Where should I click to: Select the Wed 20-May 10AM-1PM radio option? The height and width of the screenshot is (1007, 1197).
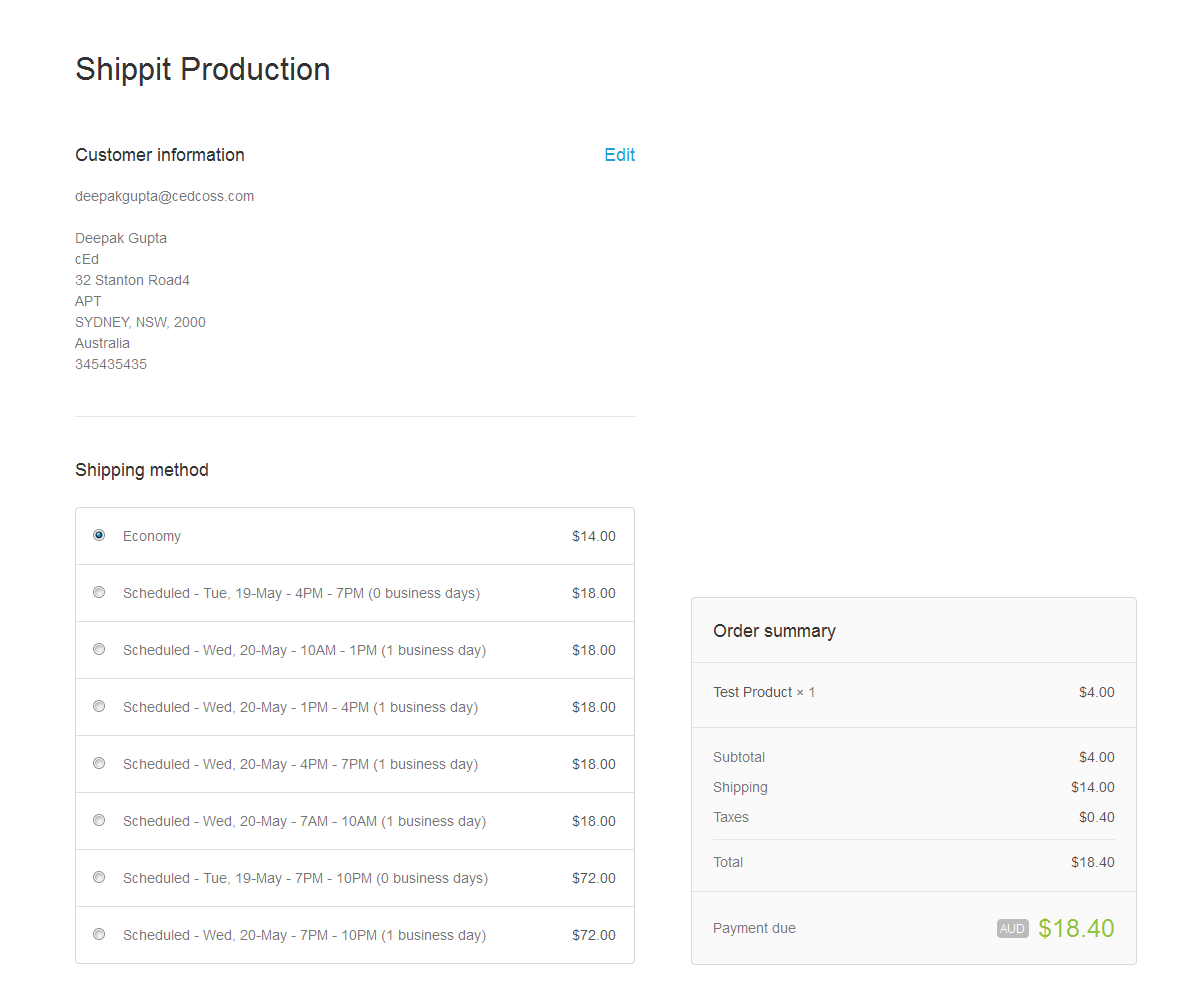pos(99,649)
